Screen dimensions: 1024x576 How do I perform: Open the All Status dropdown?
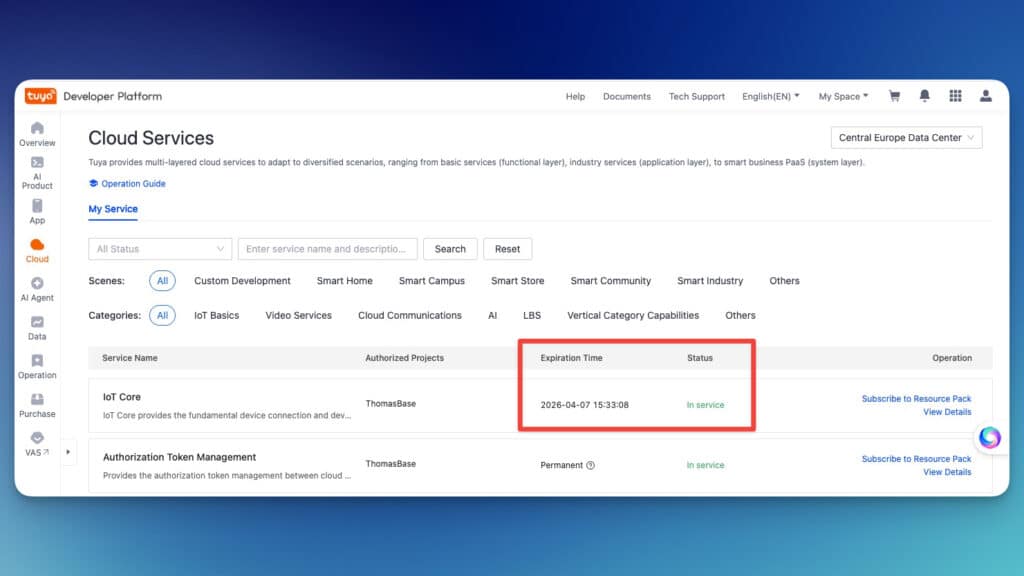(x=160, y=249)
